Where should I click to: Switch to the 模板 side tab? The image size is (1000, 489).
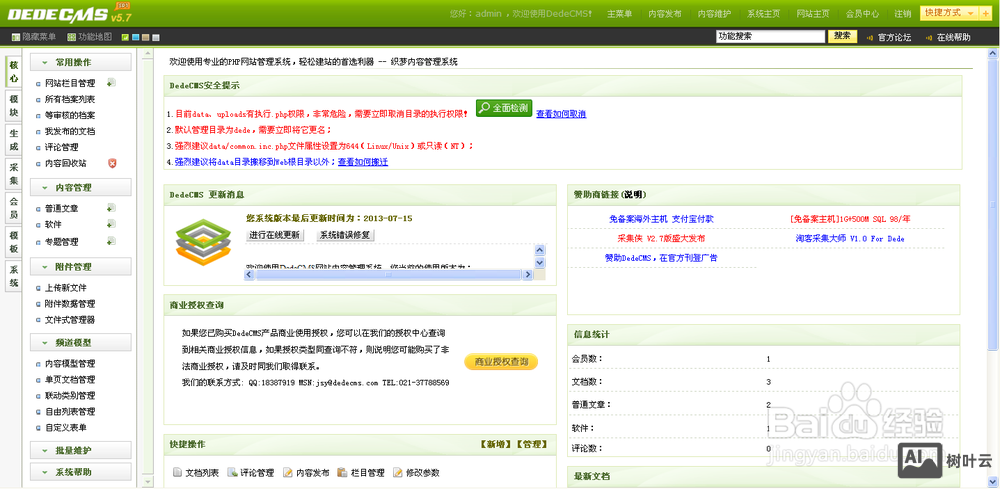click(x=13, y=242)
